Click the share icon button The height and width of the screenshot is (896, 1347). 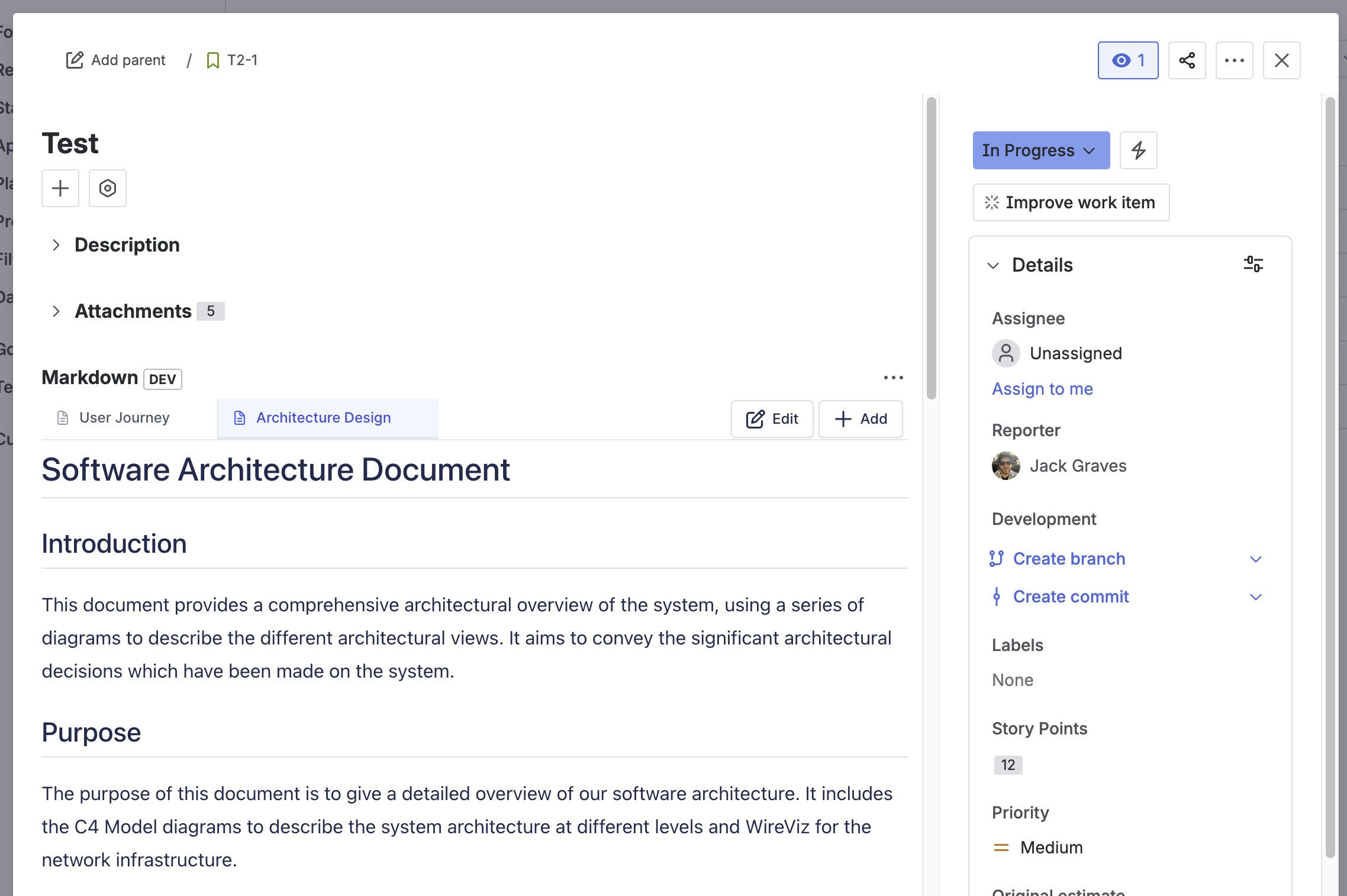coord(1187,60)
